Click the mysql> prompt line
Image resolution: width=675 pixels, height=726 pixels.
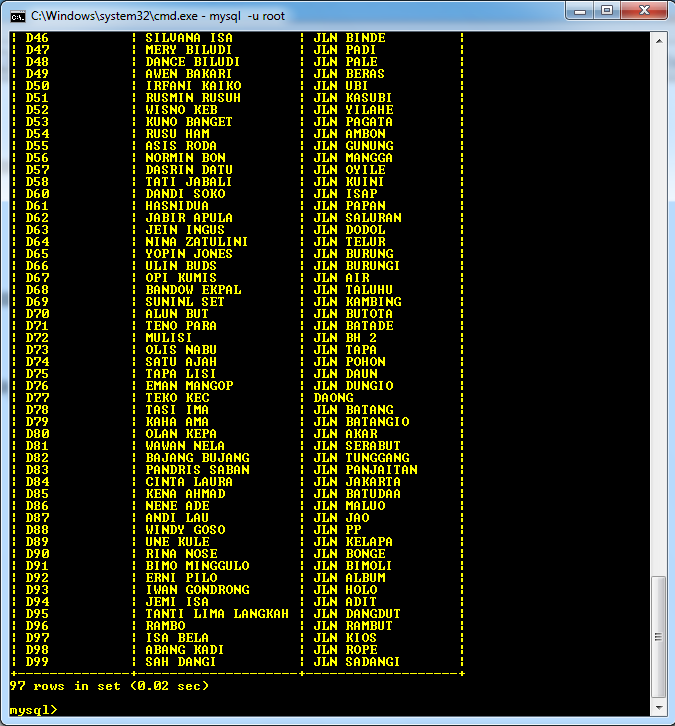33,710
